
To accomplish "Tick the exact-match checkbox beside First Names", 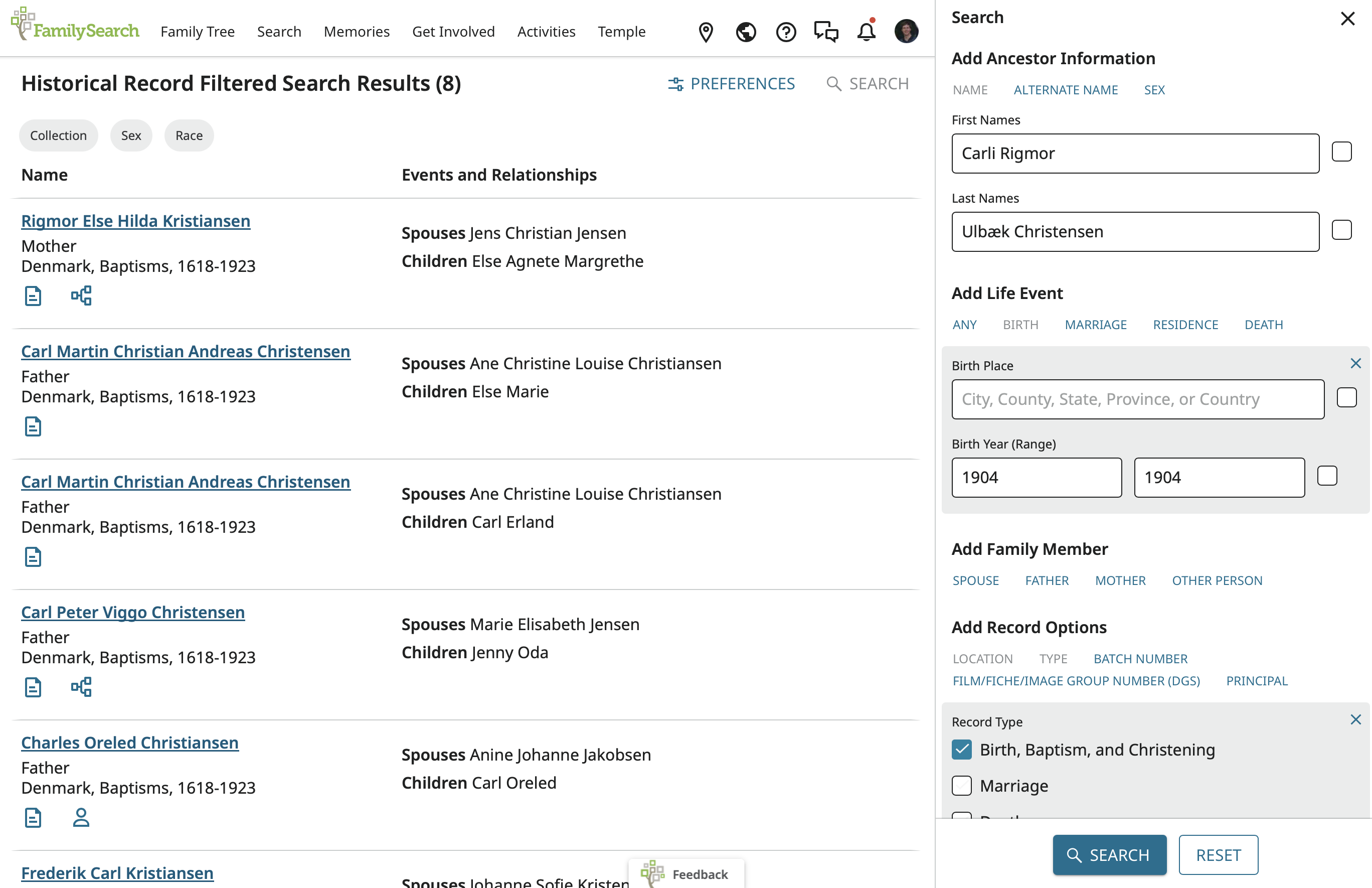I will click(1341, 152).
